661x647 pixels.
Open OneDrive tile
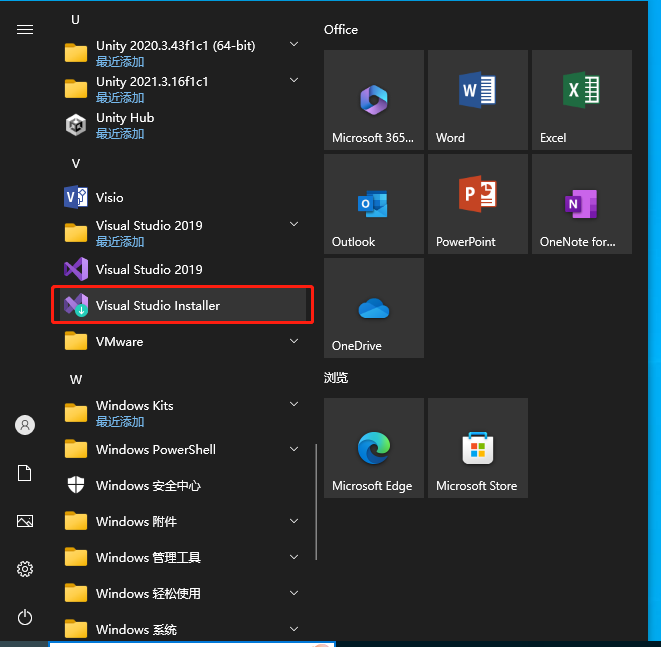click(374, 308)
